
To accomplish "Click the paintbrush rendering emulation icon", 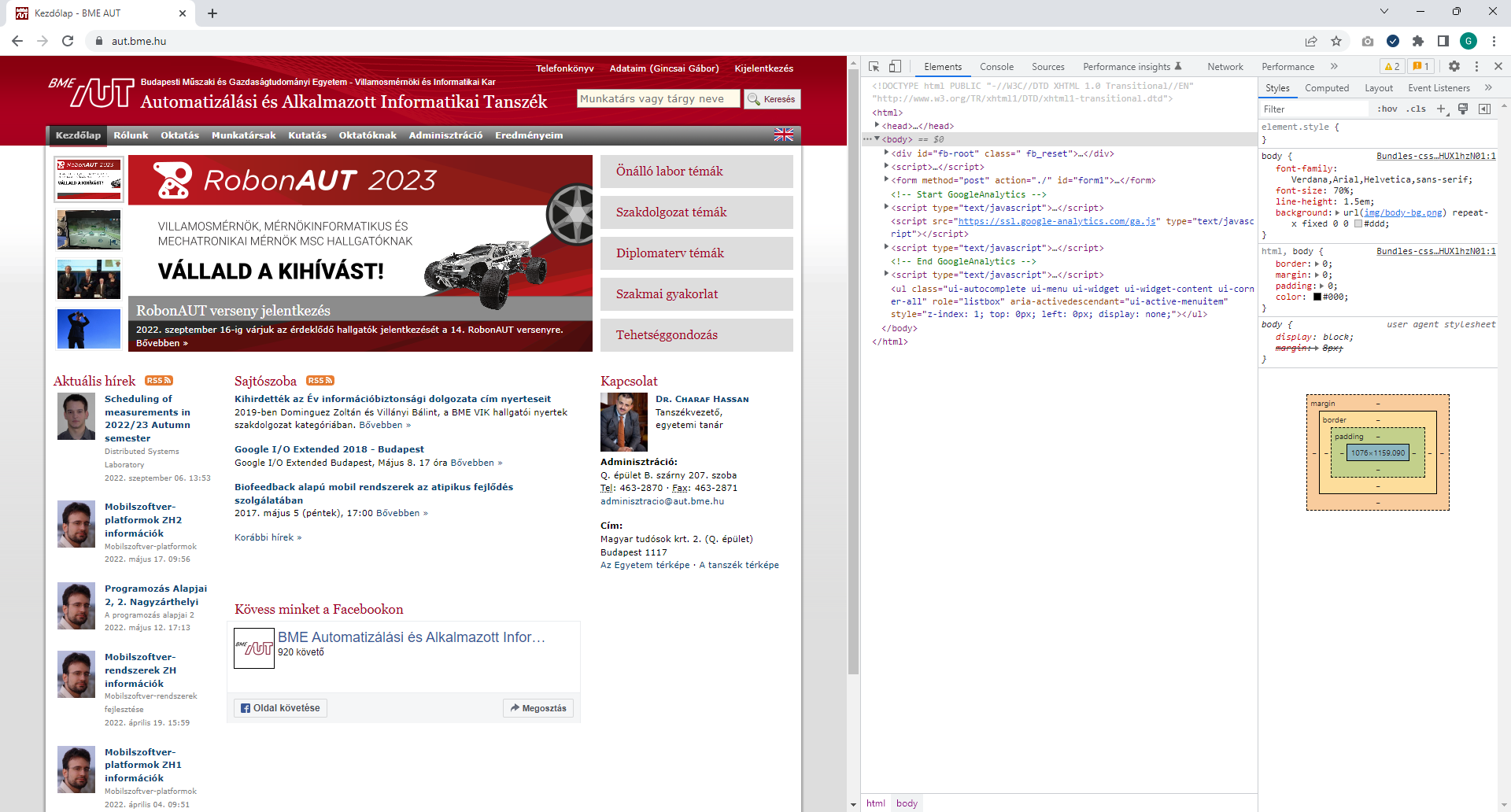I will click(1463, 109).
